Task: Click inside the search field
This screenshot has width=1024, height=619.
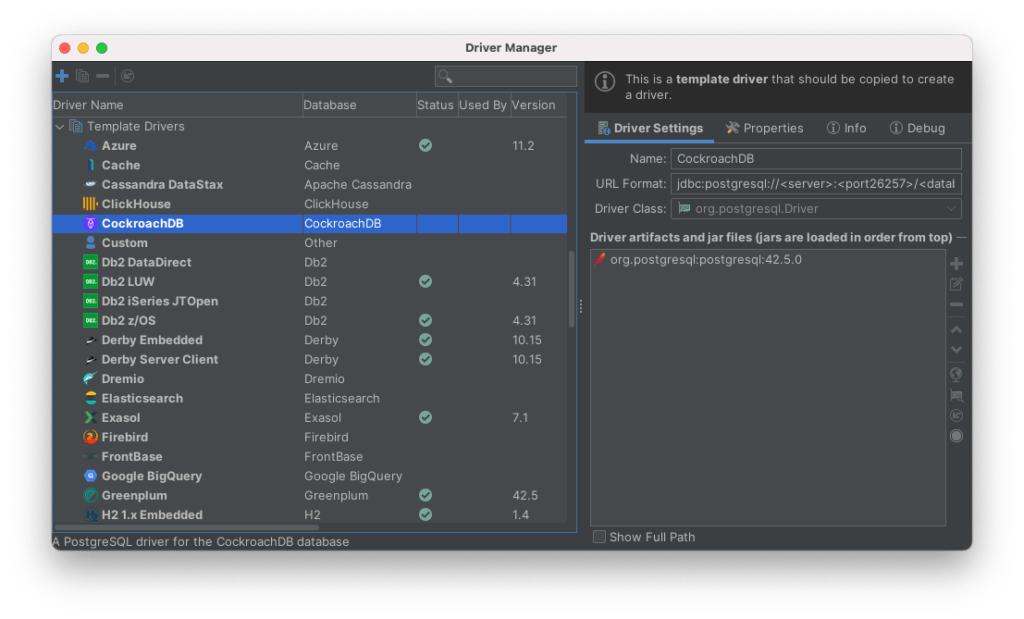Action: pos(510,75)
